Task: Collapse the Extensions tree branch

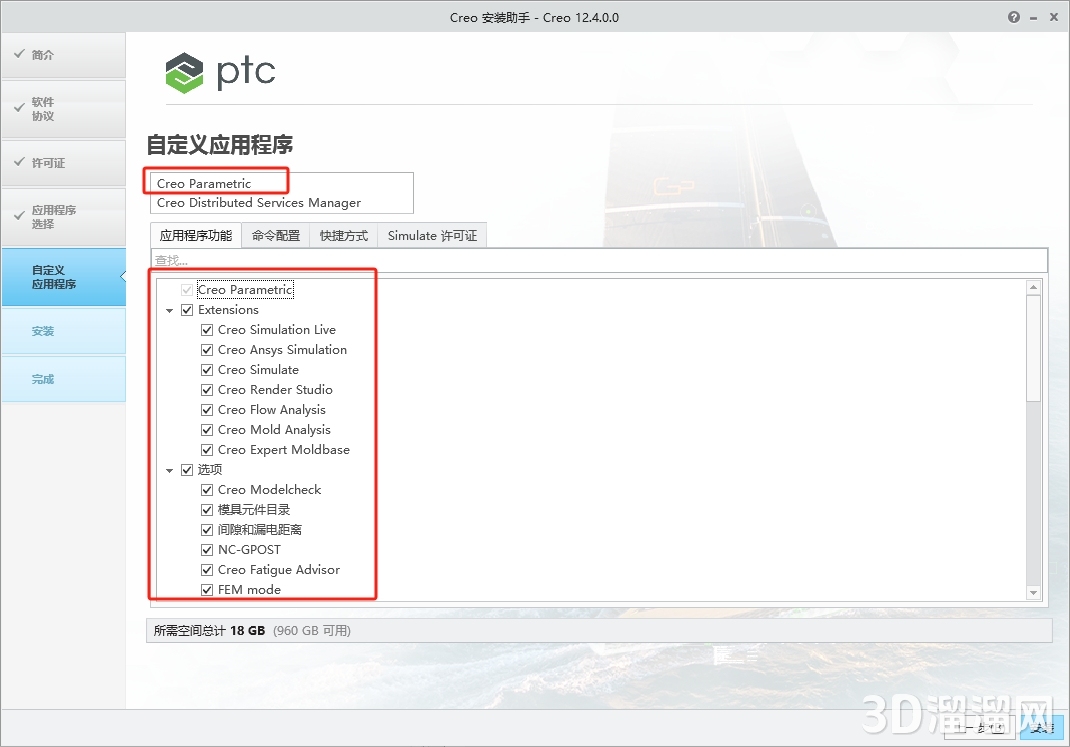Action: click(169, 309)
